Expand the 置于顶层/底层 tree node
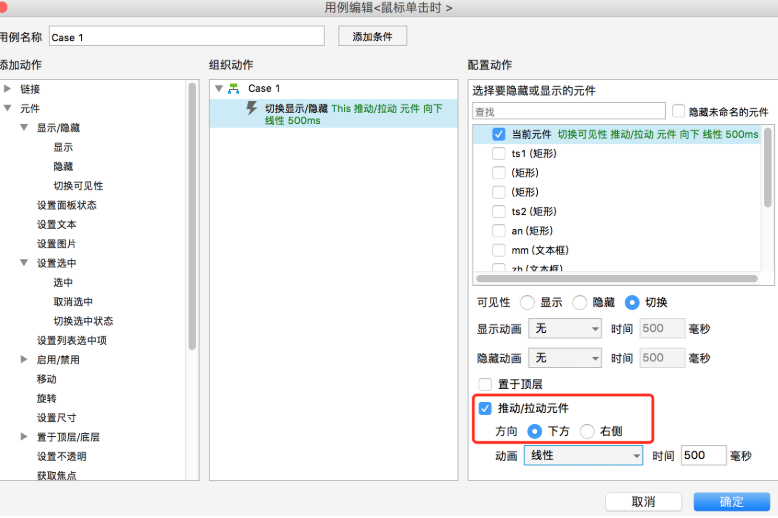778x518 pixels. coord(24,437)
